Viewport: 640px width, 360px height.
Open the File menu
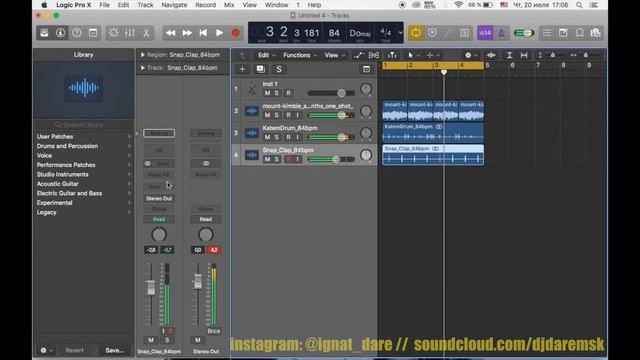click(x=104, y=5)
